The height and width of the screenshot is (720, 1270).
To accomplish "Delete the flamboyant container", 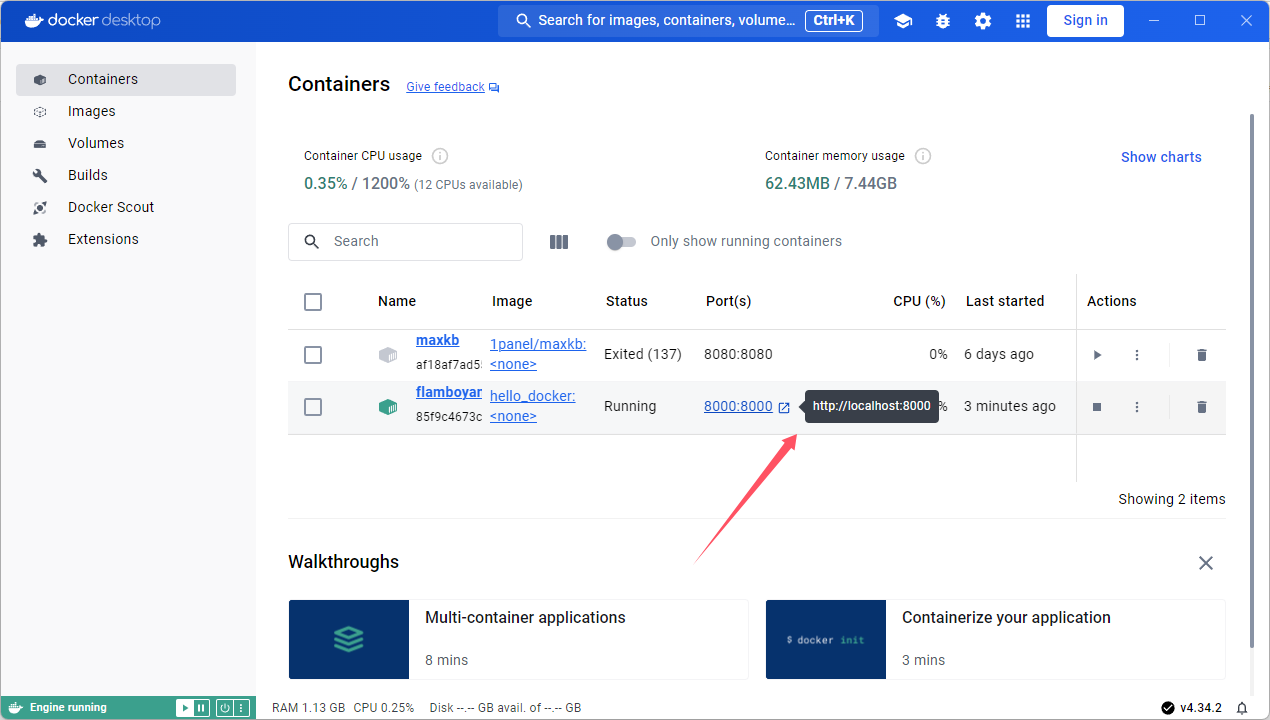I will [1202, 407].
